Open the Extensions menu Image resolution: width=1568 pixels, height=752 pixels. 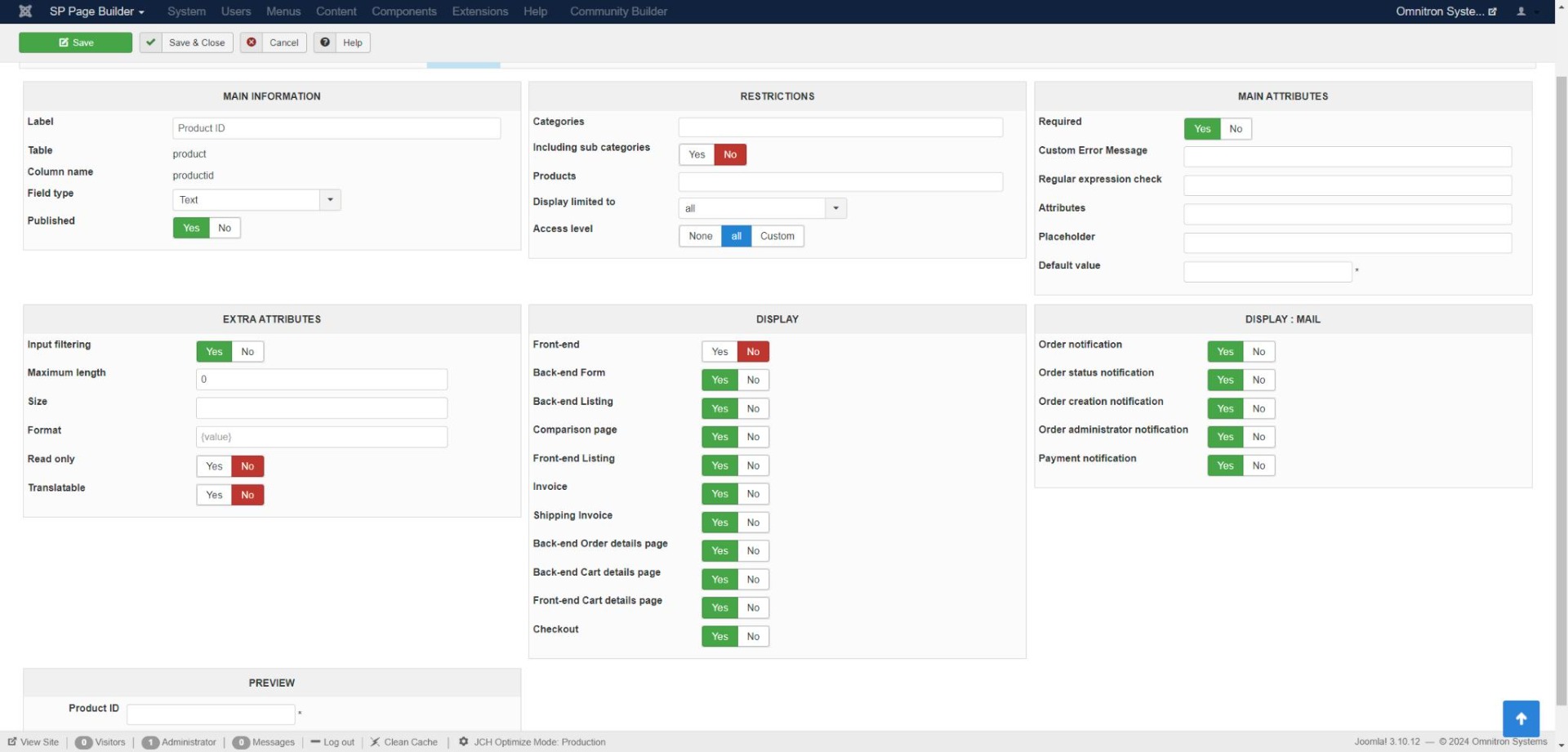point(479,11)
